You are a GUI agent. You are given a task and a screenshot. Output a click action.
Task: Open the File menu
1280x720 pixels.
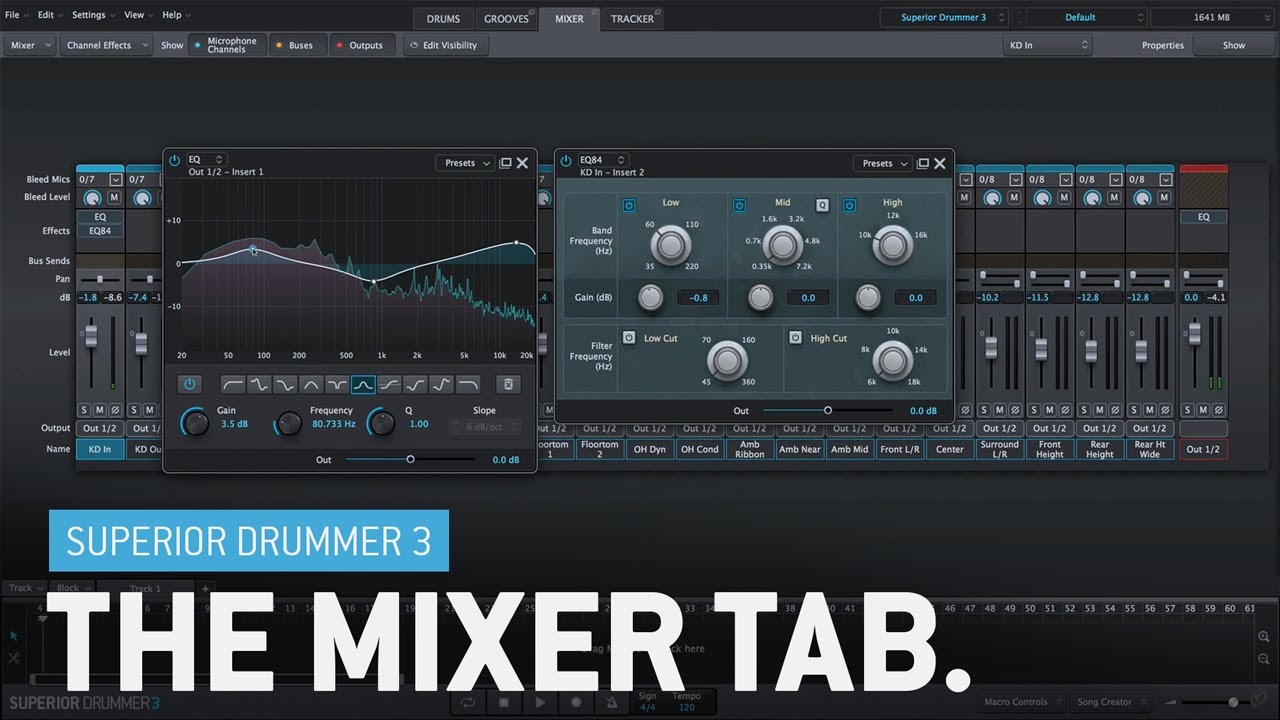pos(15,15)
